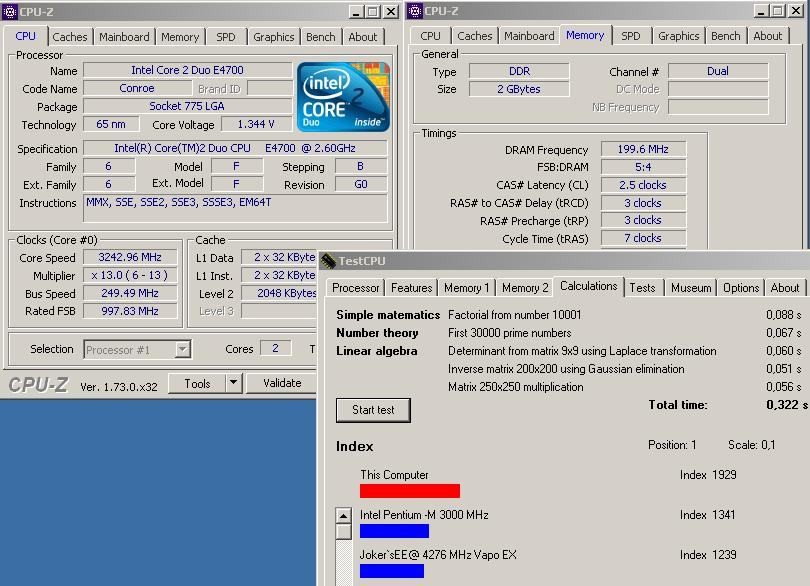
Task: Open Mainboard tab in right CPU-Z window
Action: point(529,36)
